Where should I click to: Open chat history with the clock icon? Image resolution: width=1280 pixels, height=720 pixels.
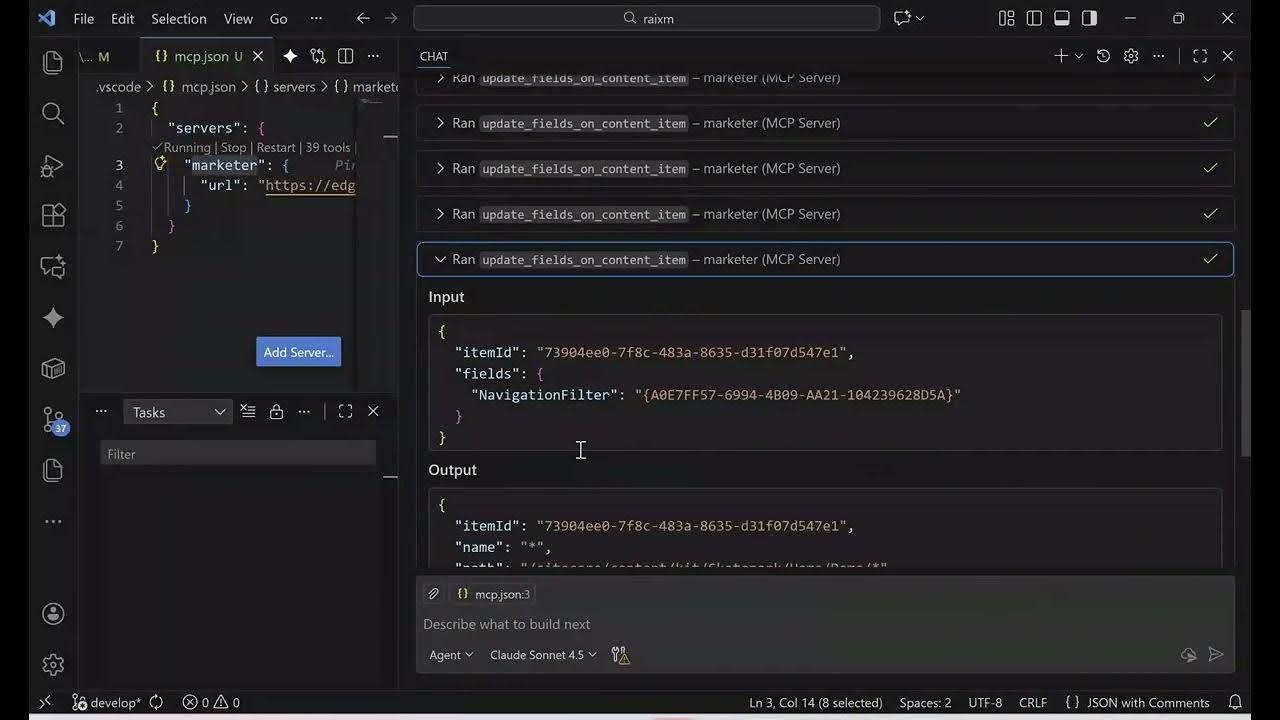tap(1103, 56)
